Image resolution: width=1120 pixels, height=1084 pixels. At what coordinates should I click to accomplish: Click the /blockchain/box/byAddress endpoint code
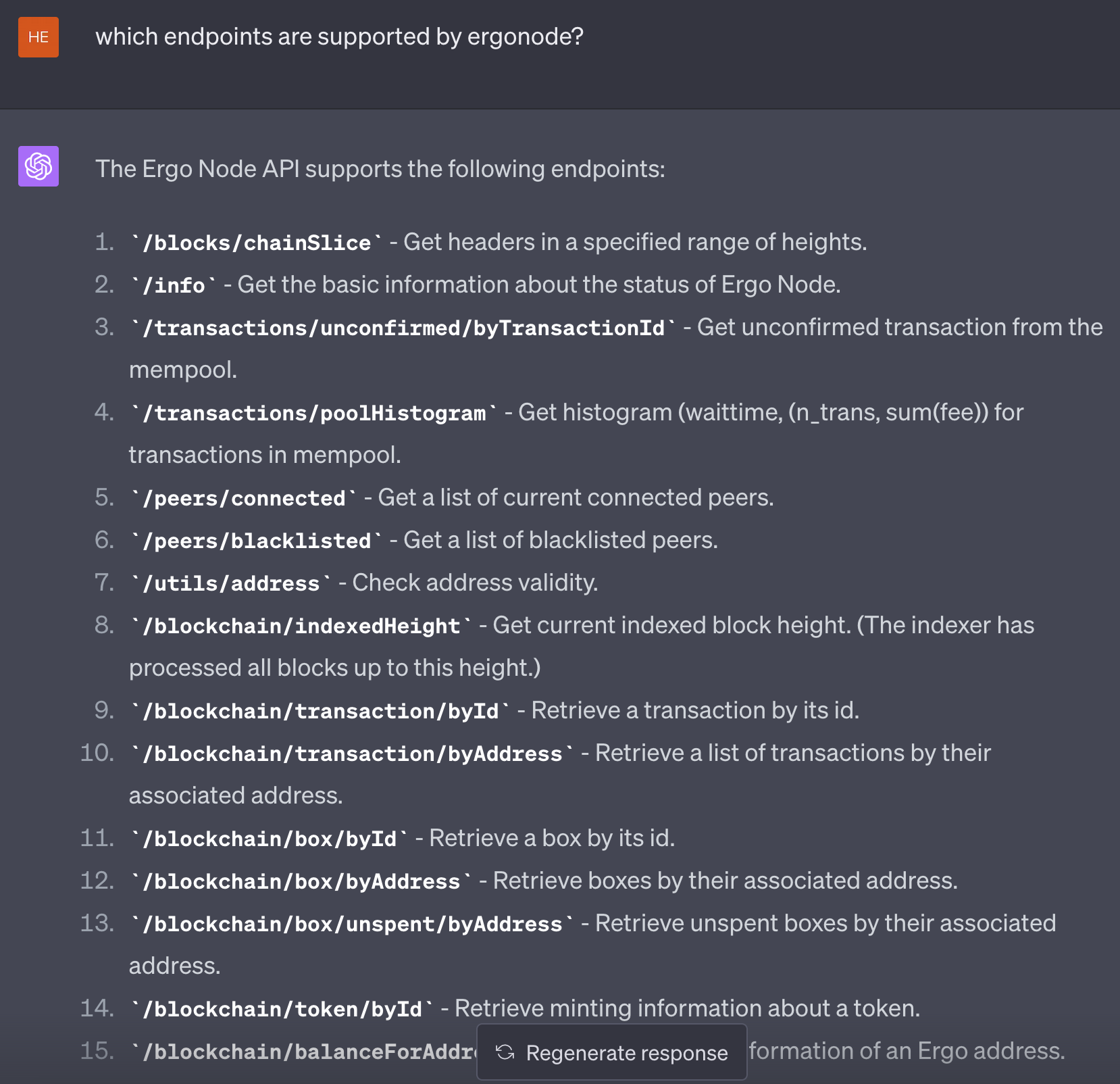pyautogui.click(x=301, y=881)
